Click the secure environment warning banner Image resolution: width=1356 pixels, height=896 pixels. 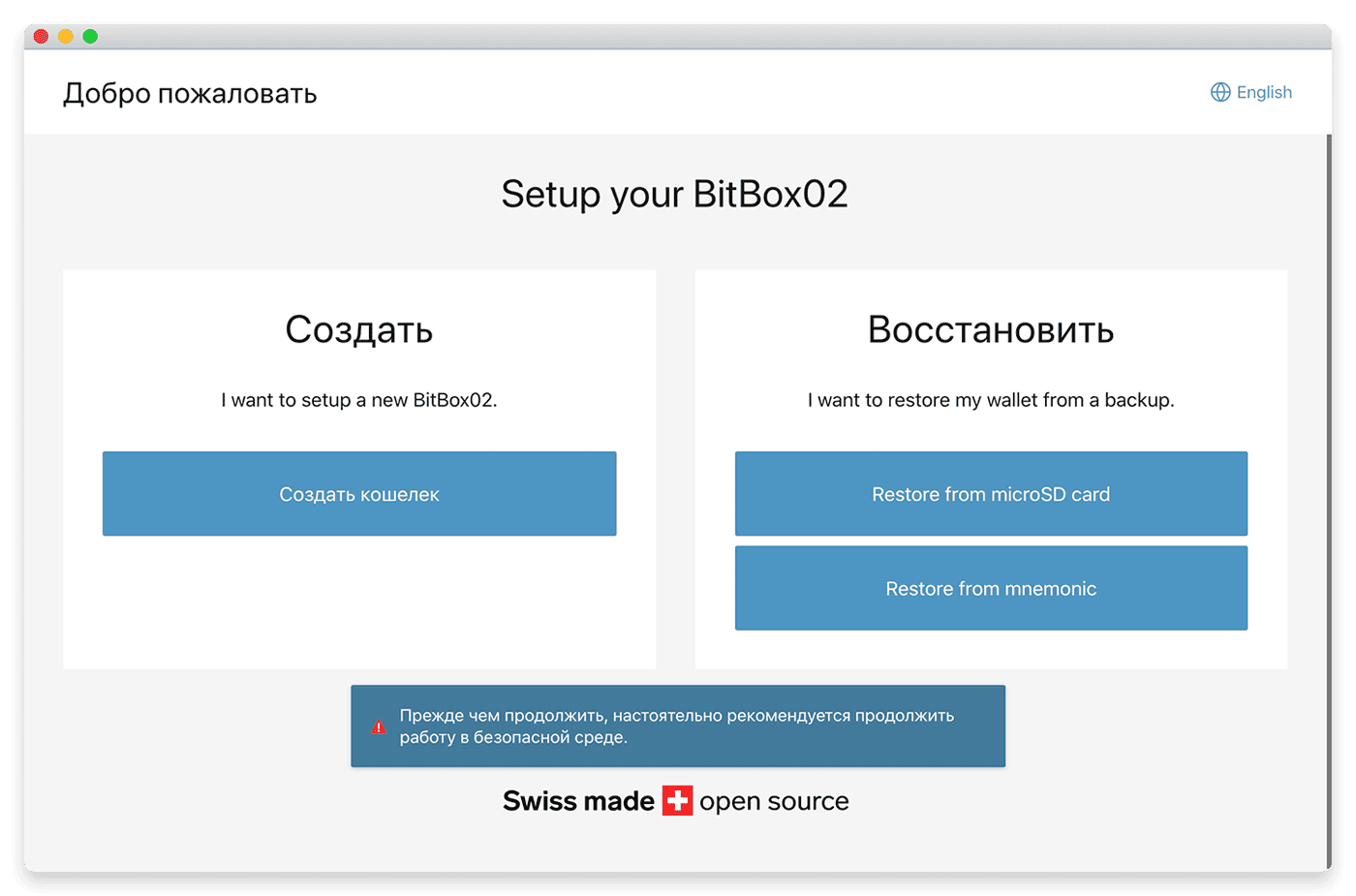(x=678, y=726)
